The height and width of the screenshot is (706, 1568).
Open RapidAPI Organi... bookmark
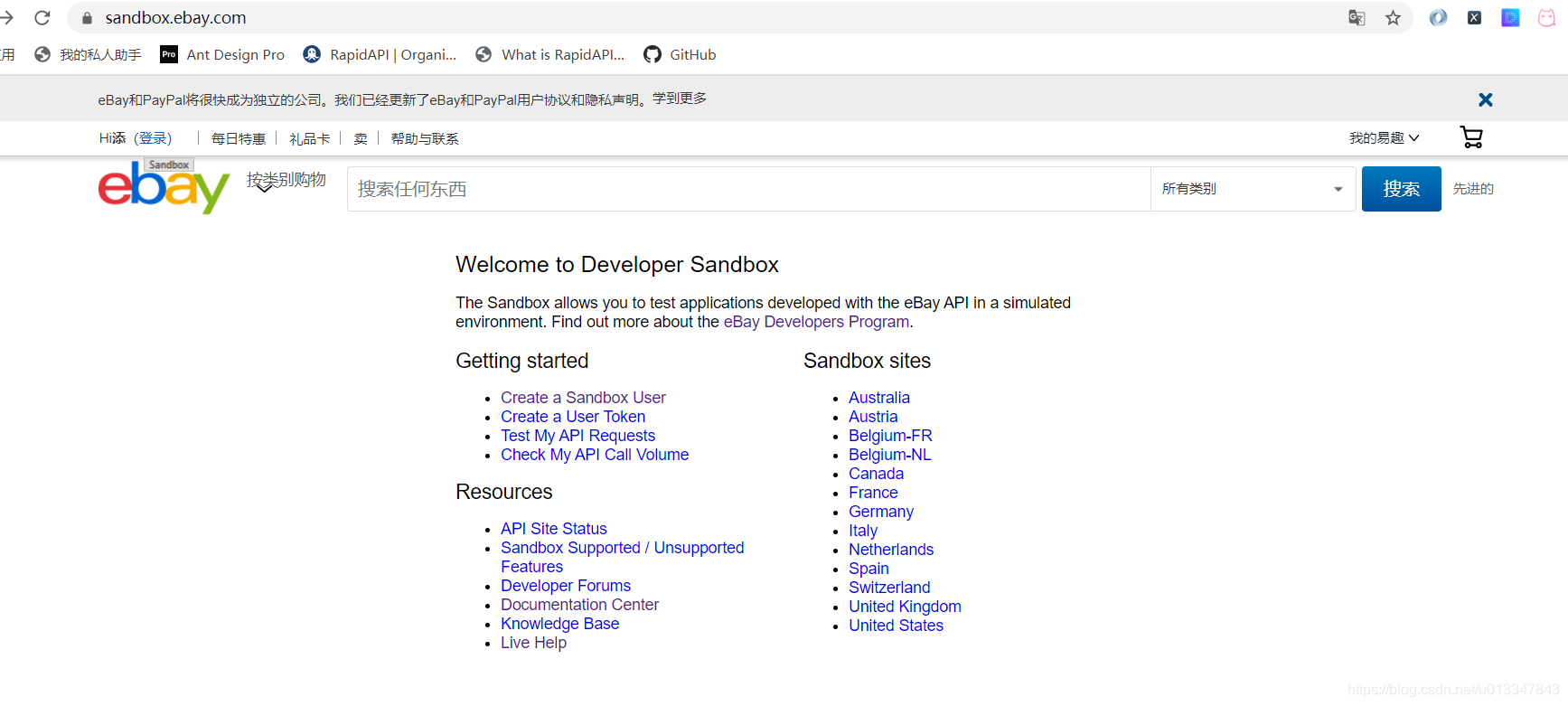click(380, 54)
